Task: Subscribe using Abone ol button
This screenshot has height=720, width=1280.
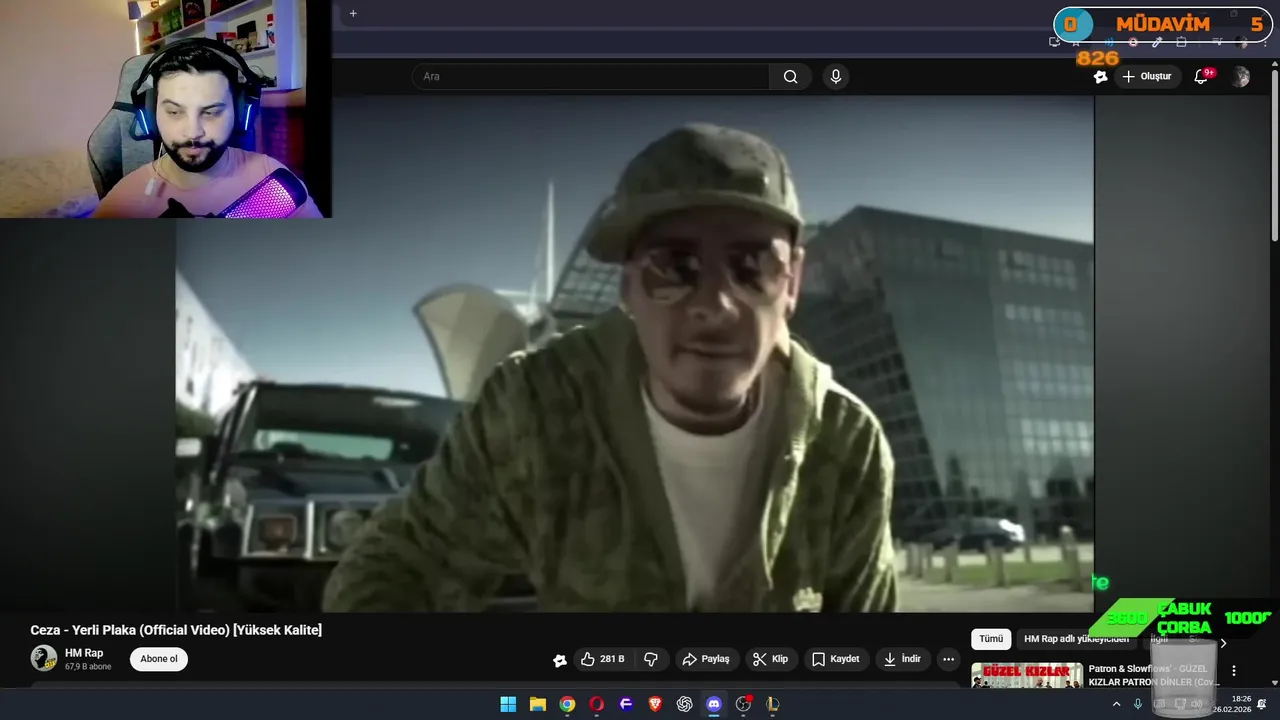Action: 159,659
